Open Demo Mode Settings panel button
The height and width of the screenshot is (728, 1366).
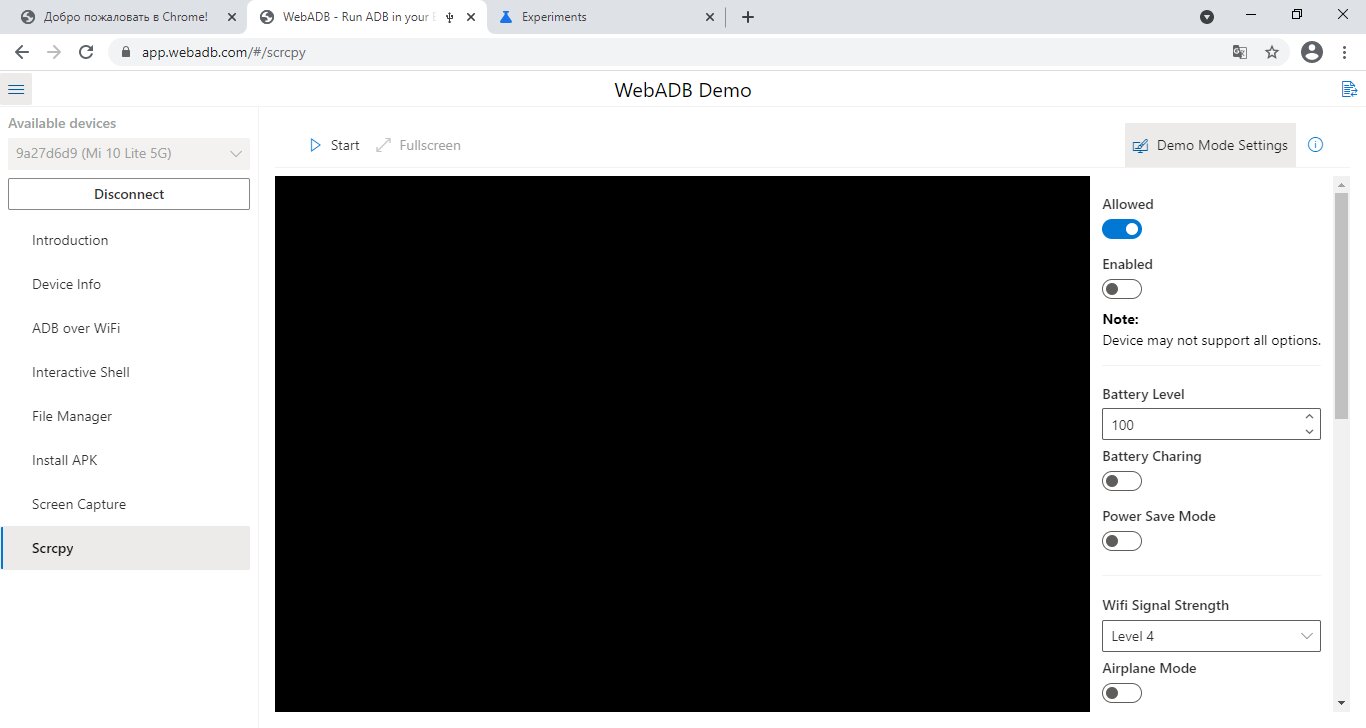1210,145
